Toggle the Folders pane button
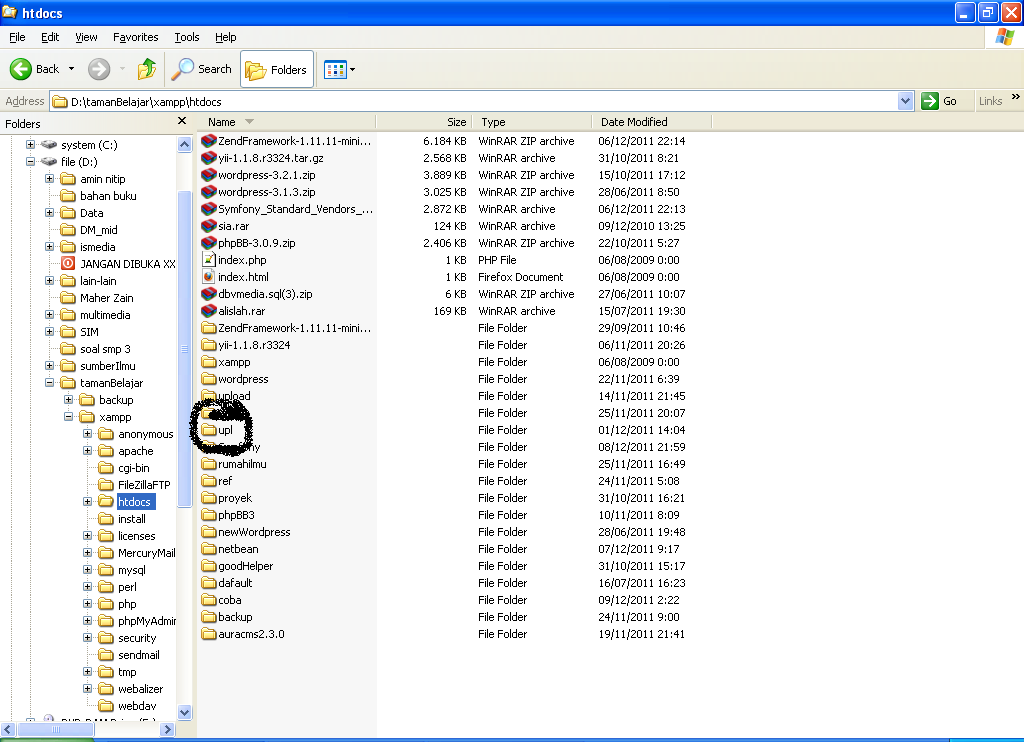The width and height of the screenshot is (1024, 742). (x=277, y=69)
